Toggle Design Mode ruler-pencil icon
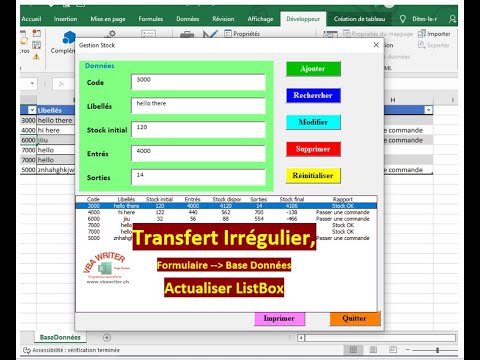 point(210,34)
